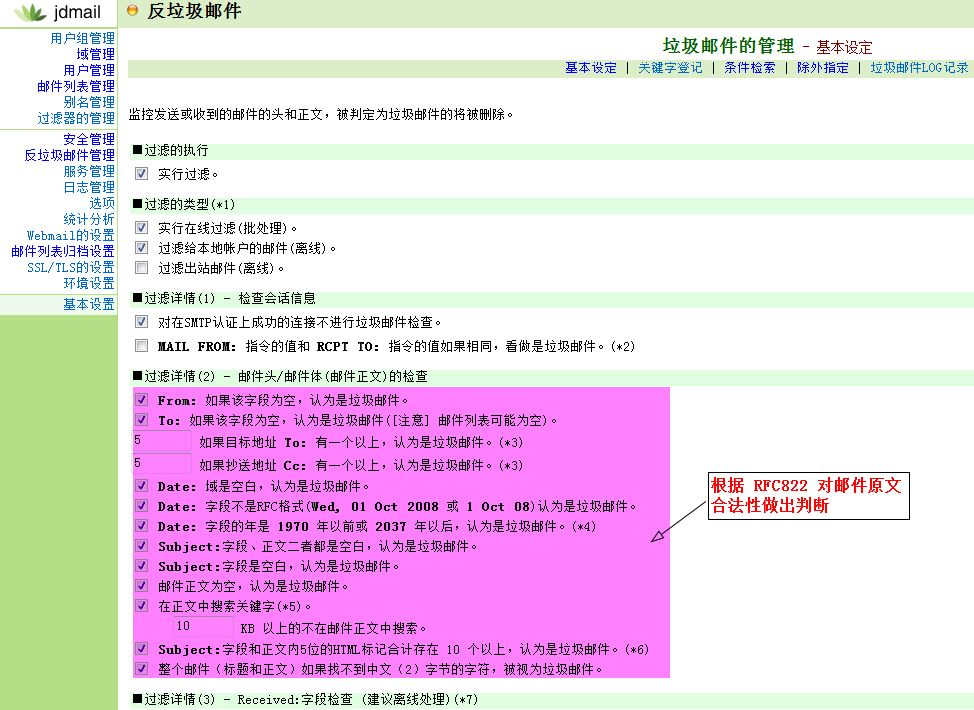Open SSL/TLS的设置 link
974x710 pixels.
[71, 267]
